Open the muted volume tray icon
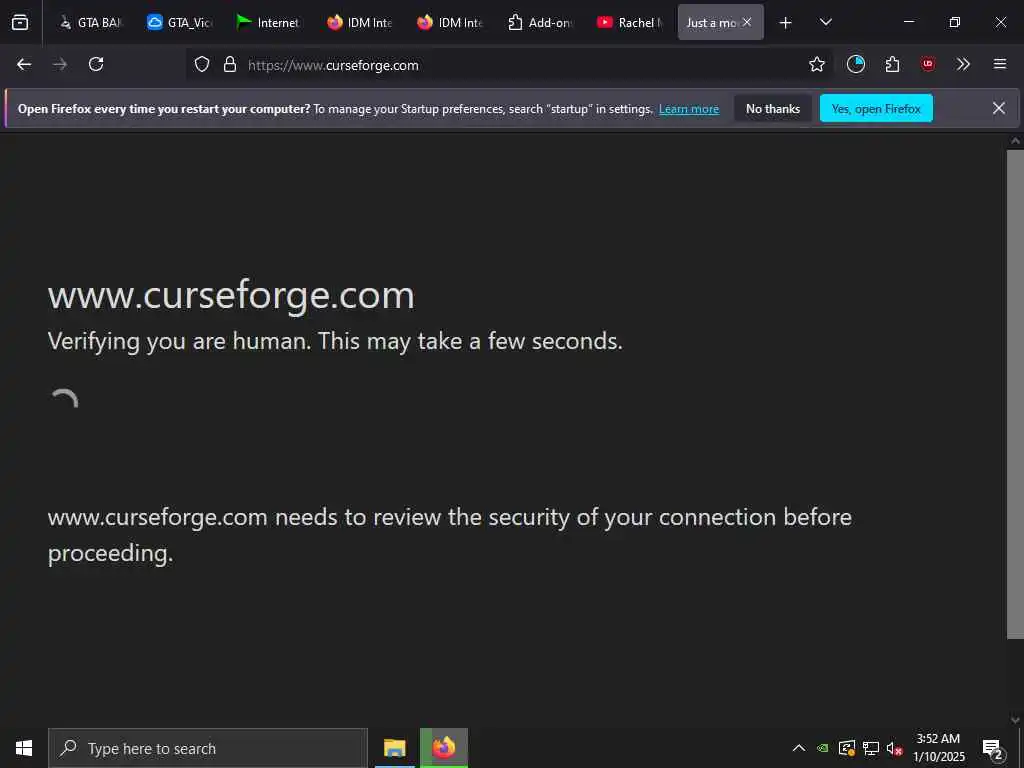The height and width of the screenshot is (768, 1024). tap(894, 748)
